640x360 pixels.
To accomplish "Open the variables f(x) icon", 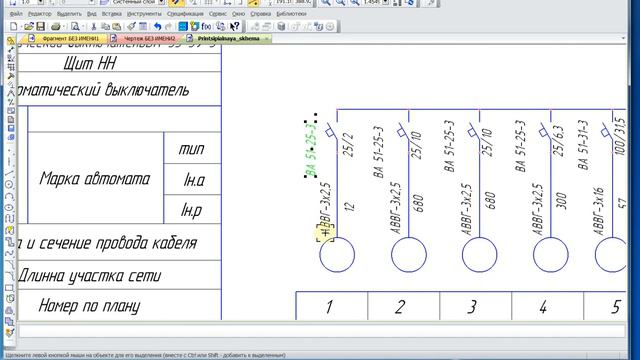I will point(206,27).
